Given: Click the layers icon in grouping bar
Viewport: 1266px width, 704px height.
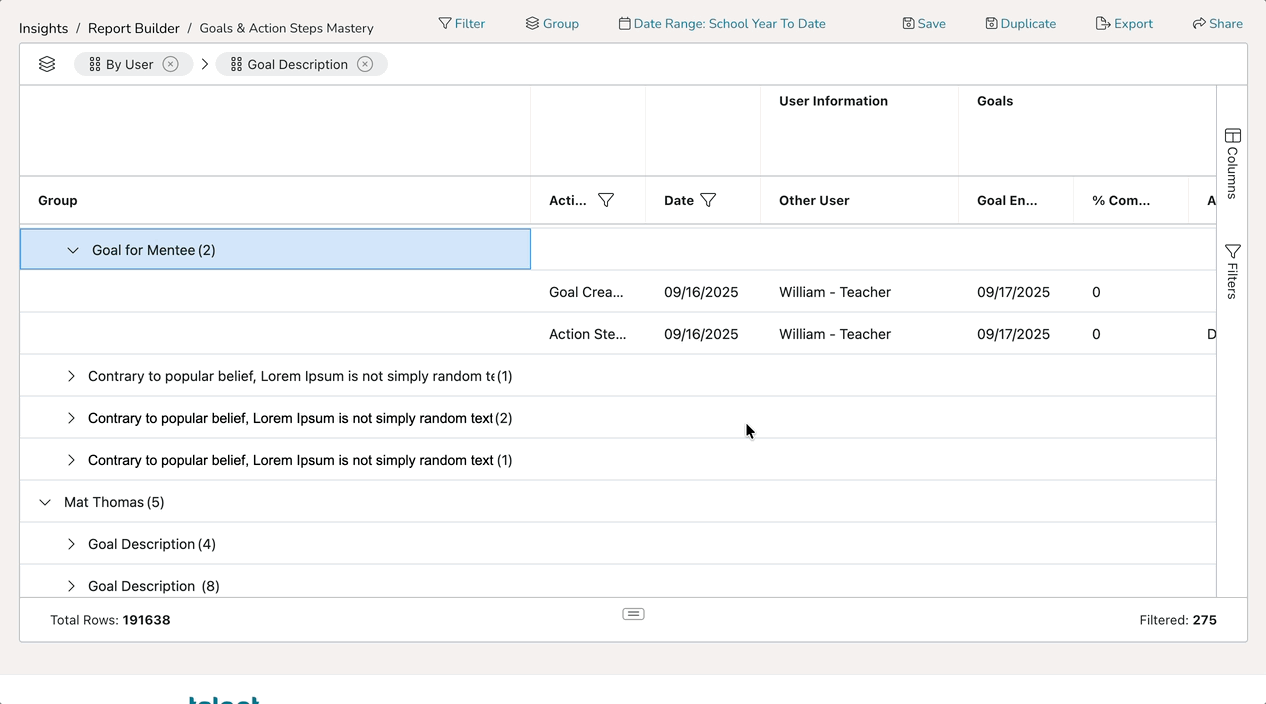Looking at the screenshot, I should [47, 64].
